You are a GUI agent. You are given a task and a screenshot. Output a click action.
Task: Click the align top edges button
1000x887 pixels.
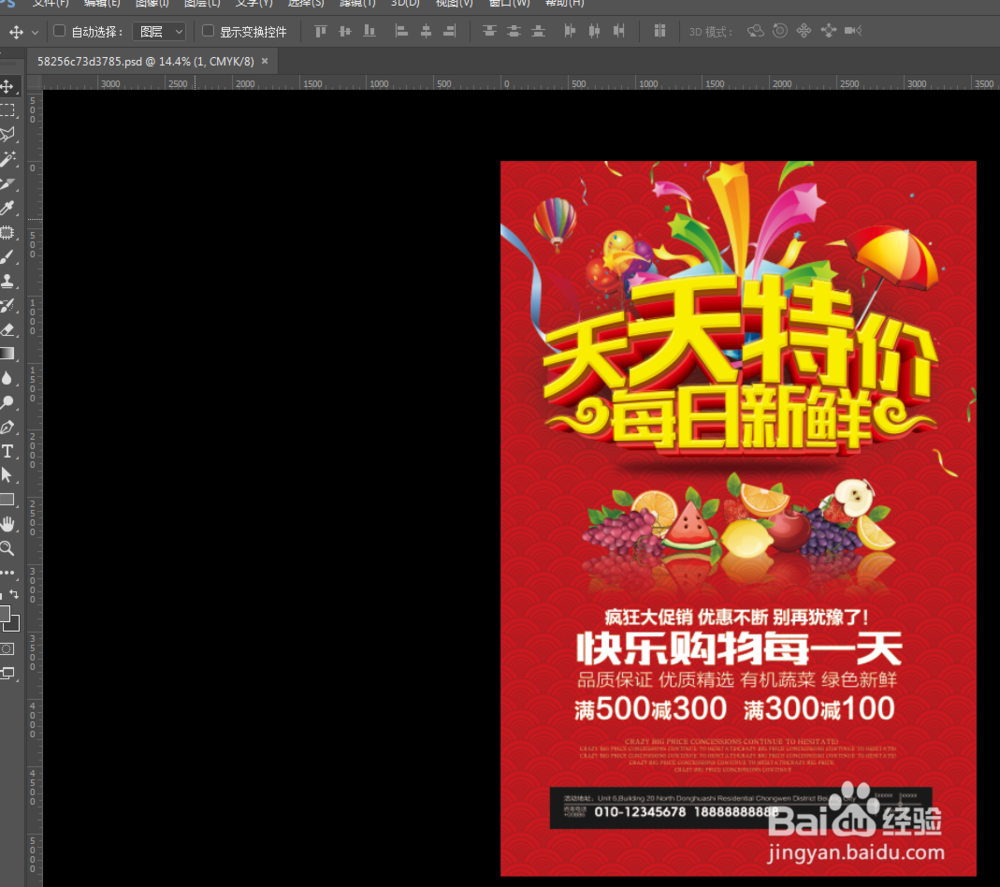tap(320, 31)
